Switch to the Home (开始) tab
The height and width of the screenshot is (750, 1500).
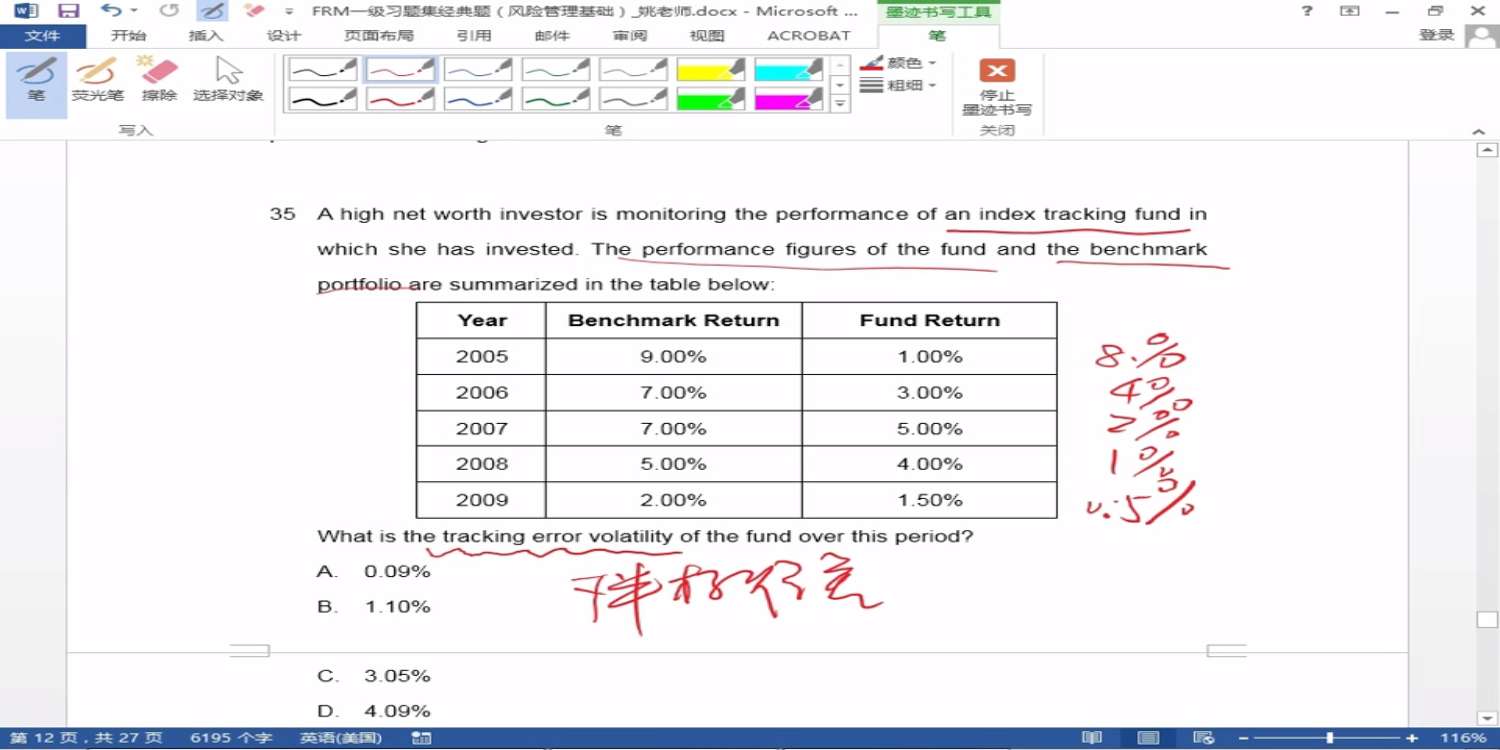pos(128,36)
